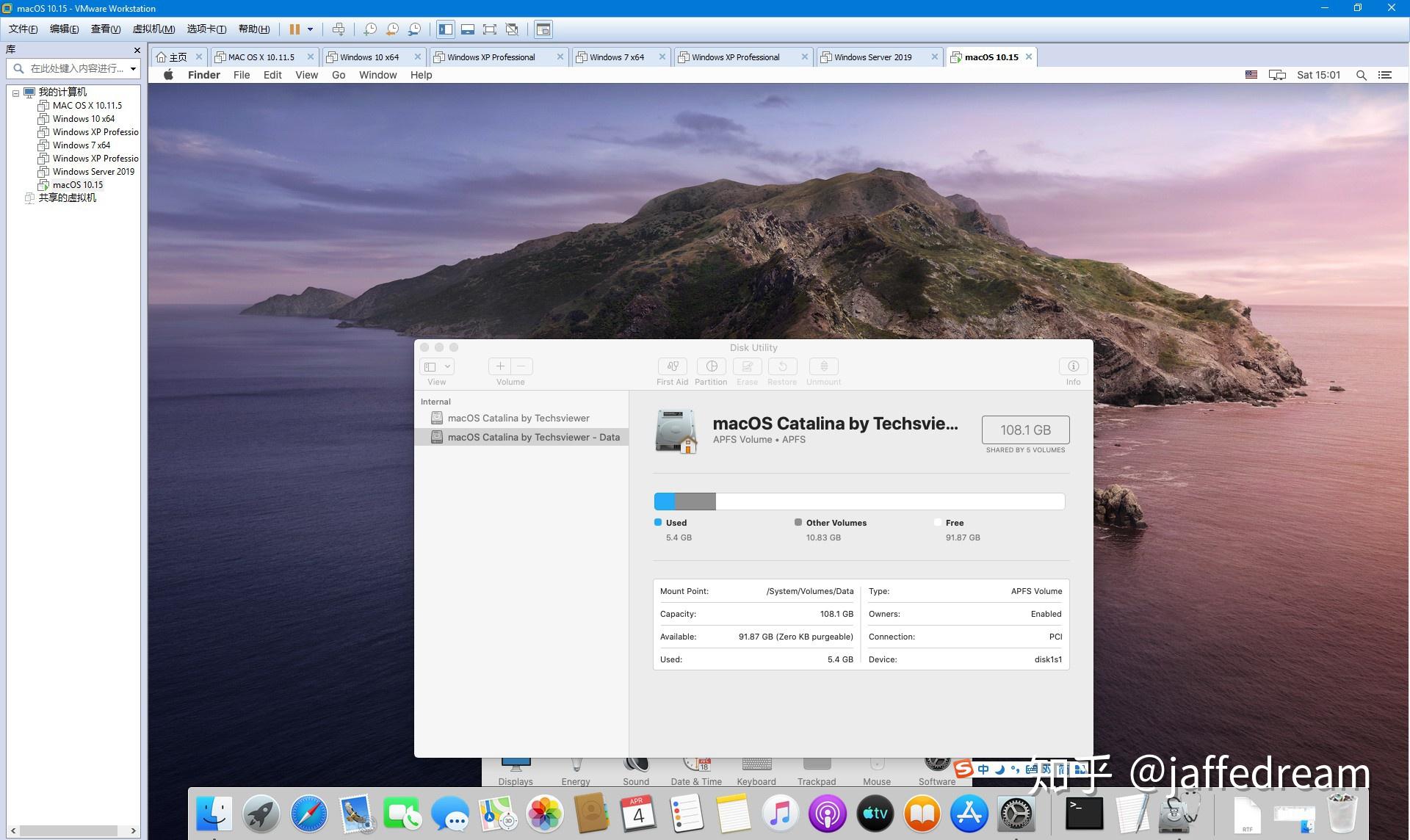
Task: Open the Info panel in Disk Utility
Action: click(x=1073, y=366)
